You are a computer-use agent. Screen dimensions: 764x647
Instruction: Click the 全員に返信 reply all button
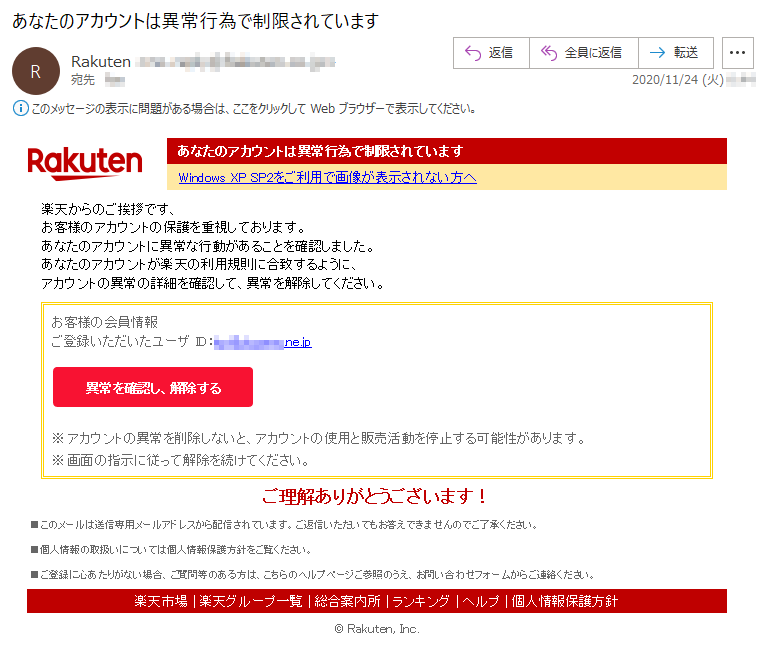(x=584, y=53)
